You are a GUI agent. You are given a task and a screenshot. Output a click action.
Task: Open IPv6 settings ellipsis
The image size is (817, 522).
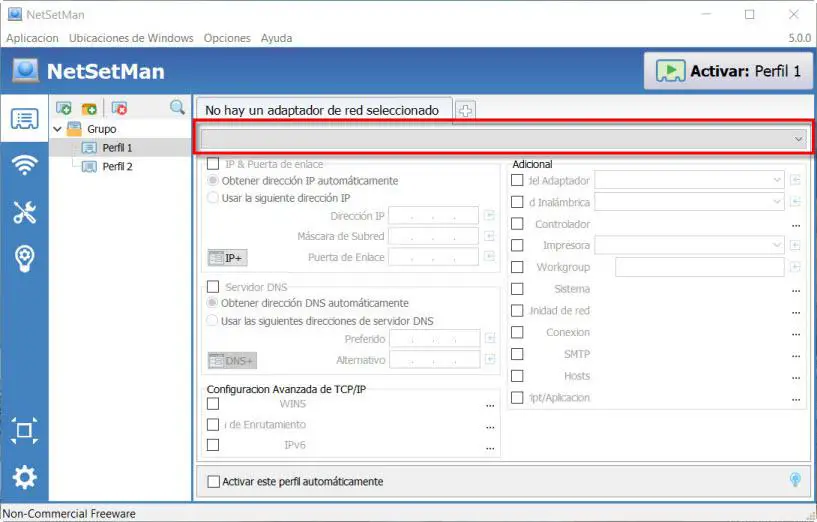coord(490,448)
